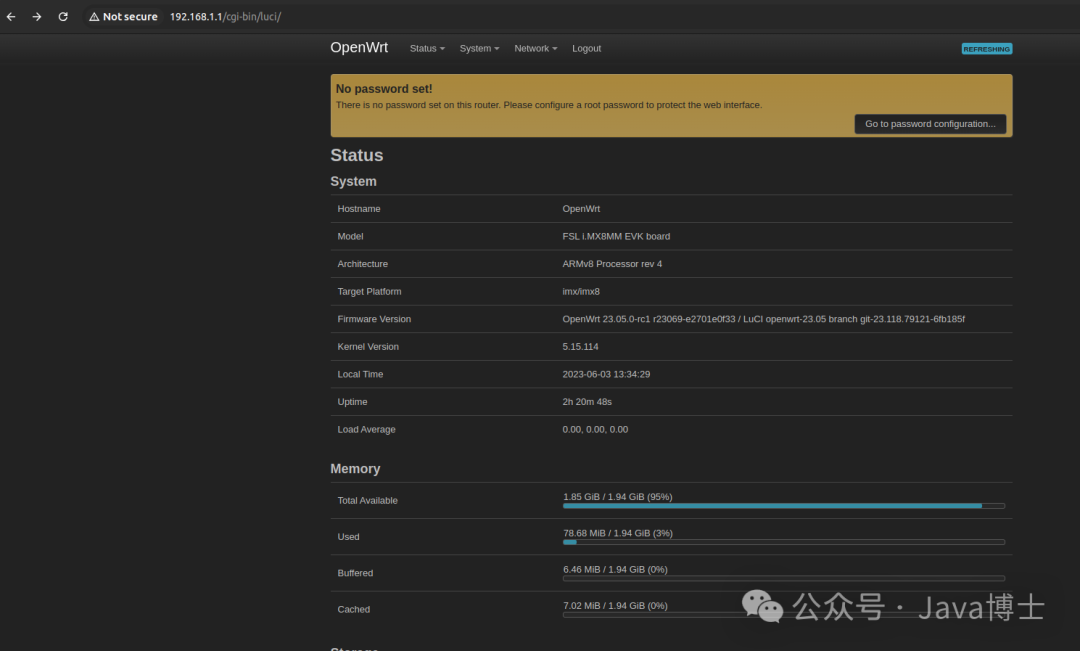Go forward using the browser forward arrow
Screen dimensions: 1080x651
coord(36,16)
